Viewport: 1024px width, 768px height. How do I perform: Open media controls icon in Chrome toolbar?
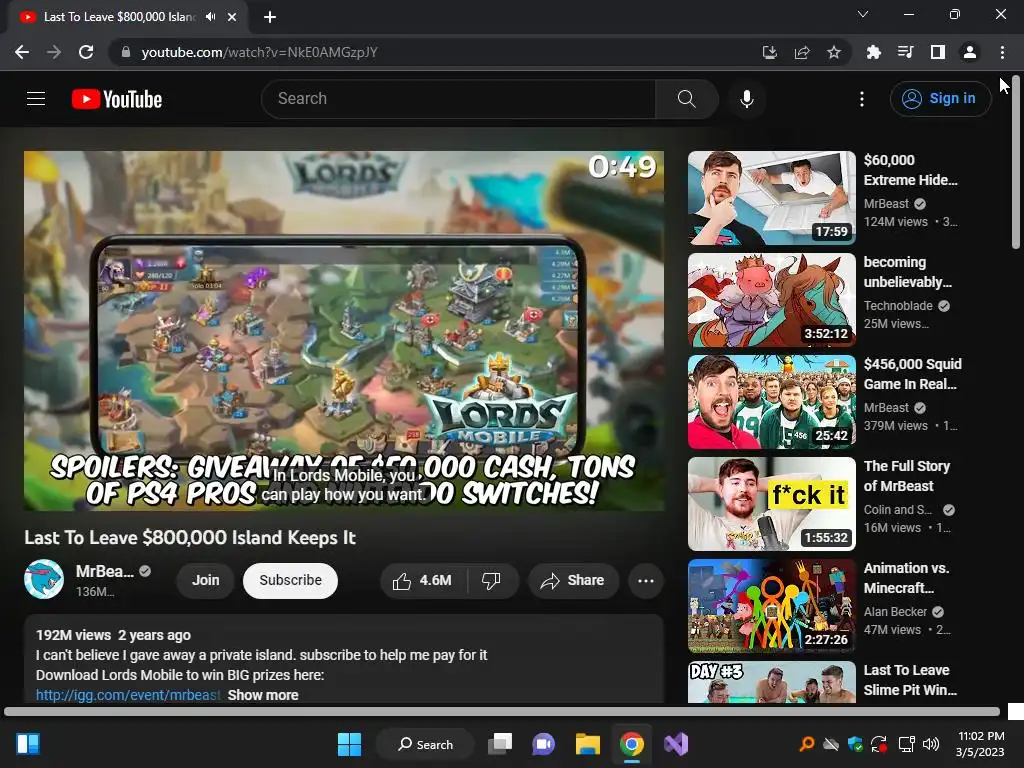[906, 52]
